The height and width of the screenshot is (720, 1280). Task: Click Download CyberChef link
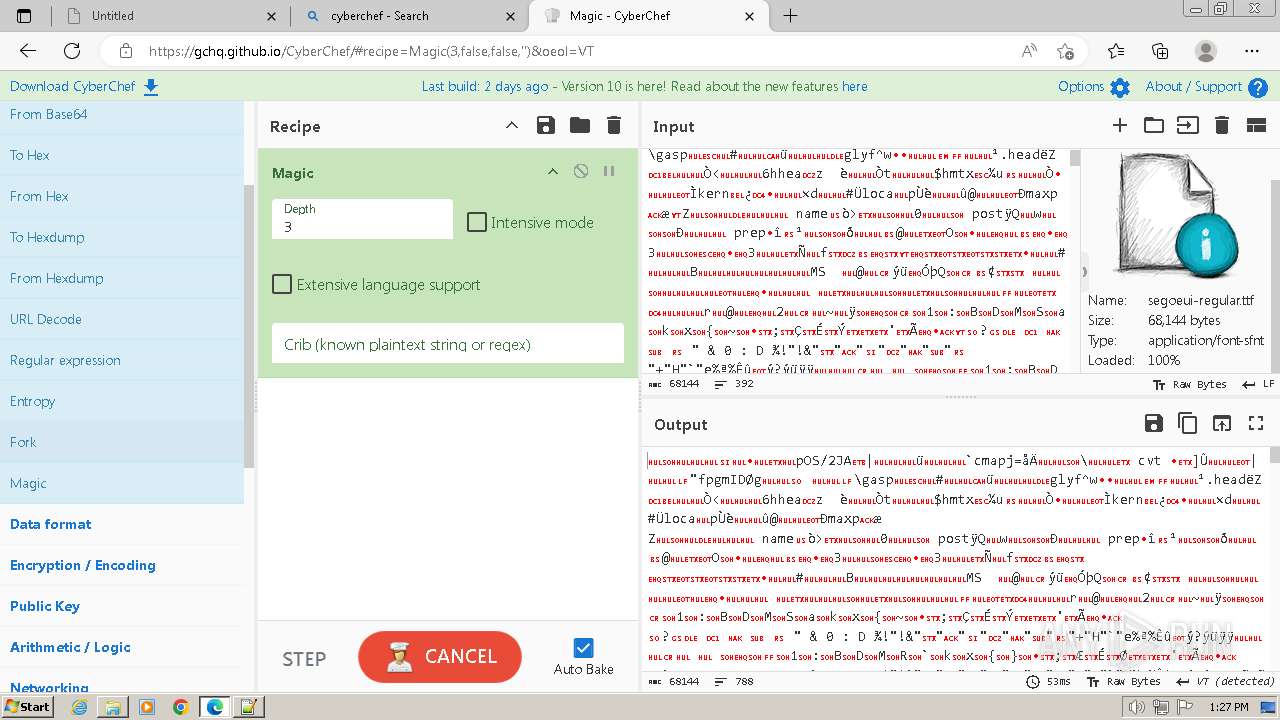point(84,87)
